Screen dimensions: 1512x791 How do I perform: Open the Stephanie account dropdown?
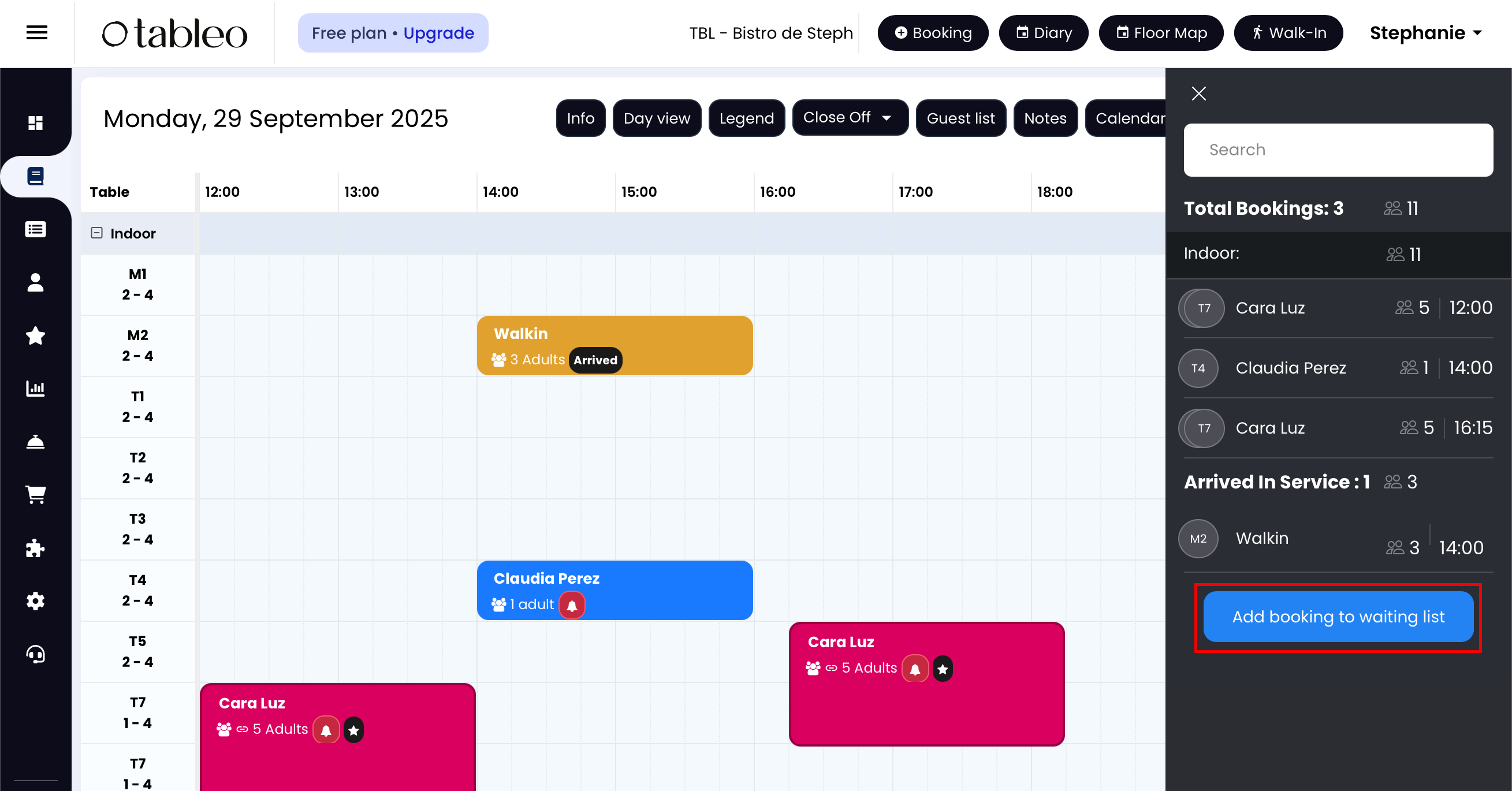tap(1425, 33)
